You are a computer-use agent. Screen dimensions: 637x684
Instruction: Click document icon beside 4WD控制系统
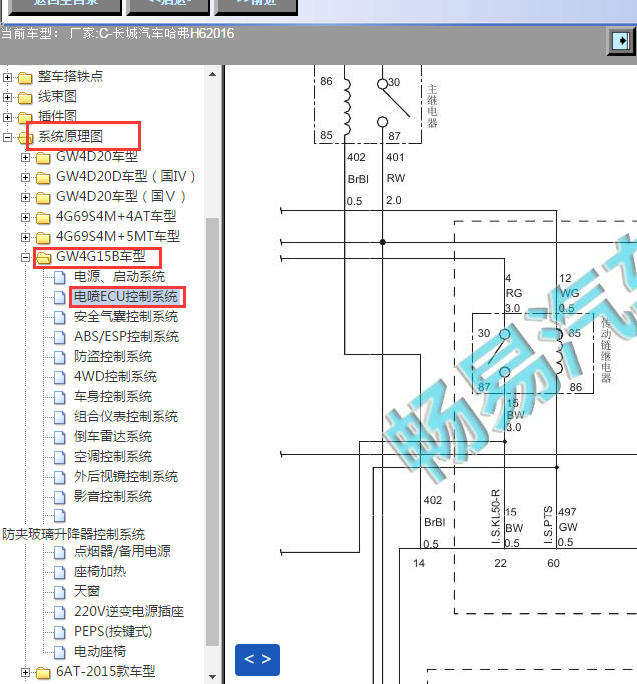(59, 377)
